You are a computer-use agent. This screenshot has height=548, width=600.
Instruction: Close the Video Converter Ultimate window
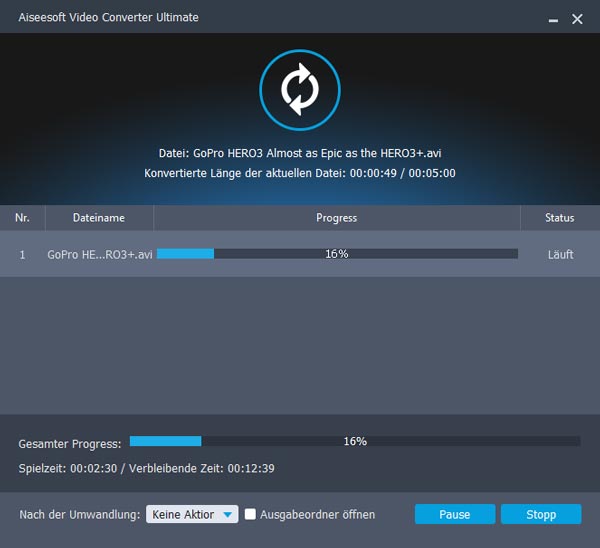(x=577, y=19)
